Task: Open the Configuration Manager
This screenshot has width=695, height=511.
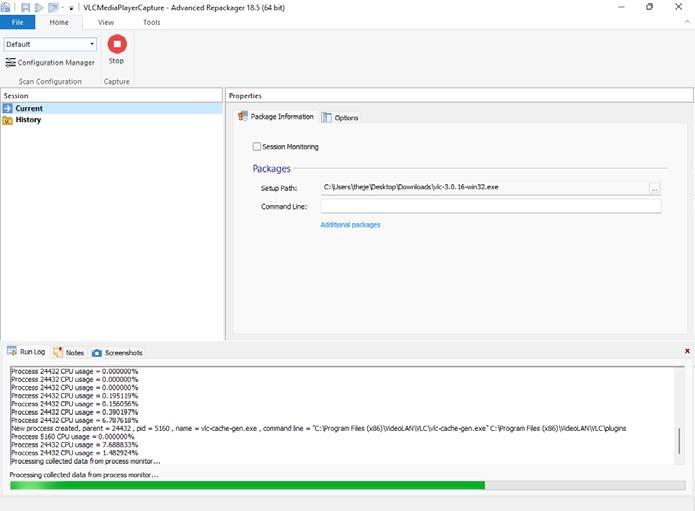Action: click(50, 63)
